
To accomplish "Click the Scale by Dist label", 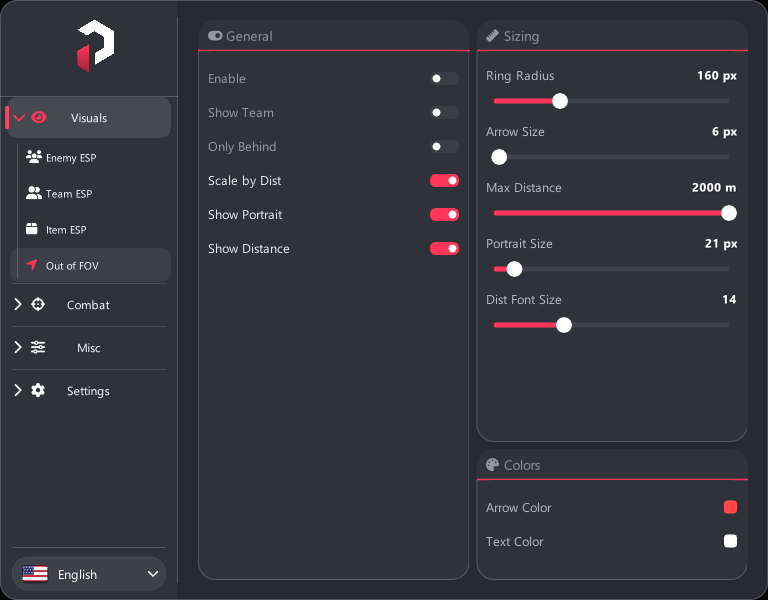I will click(244, 181).
